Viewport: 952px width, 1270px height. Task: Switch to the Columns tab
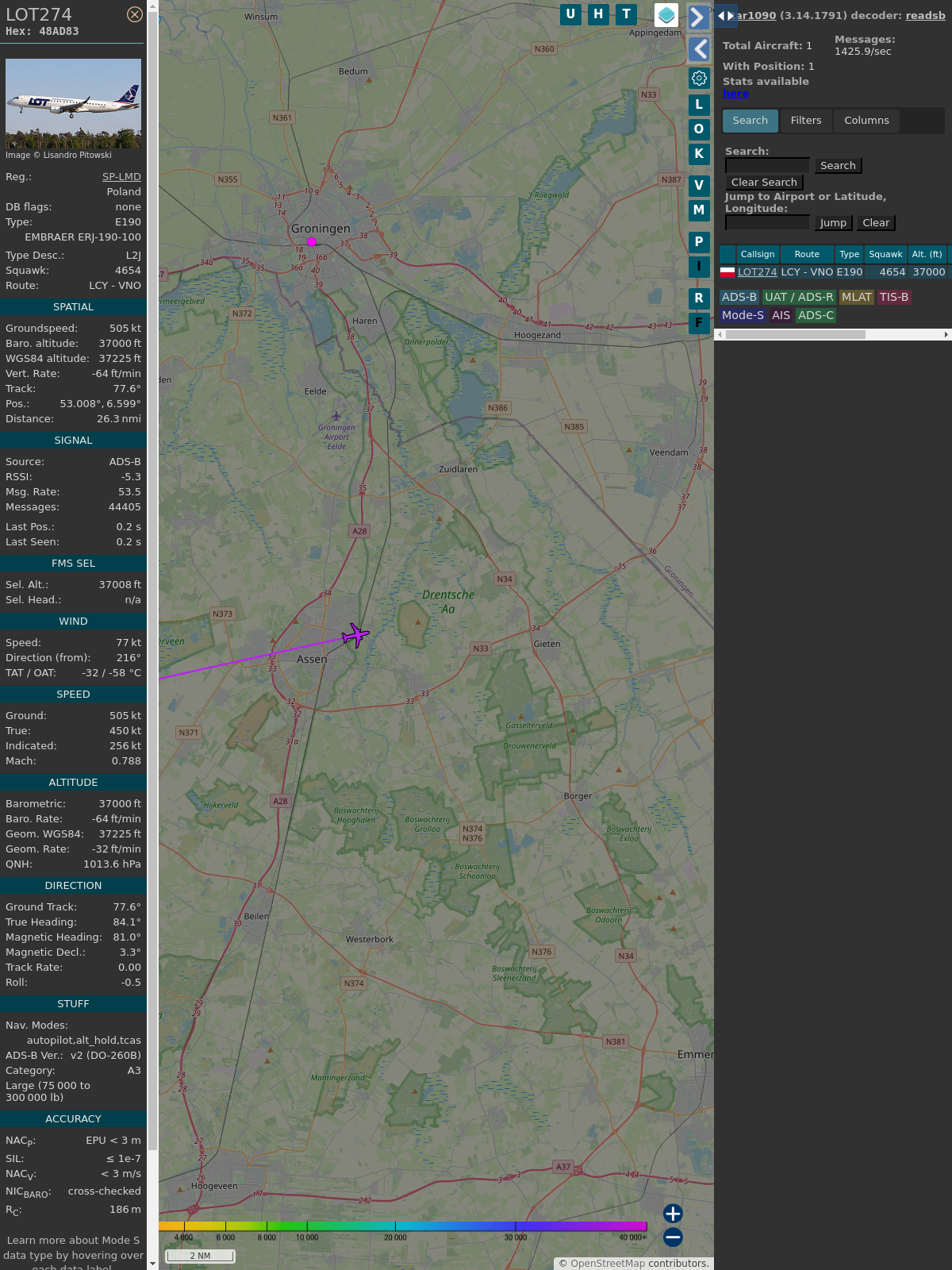(x=866, y=121)
